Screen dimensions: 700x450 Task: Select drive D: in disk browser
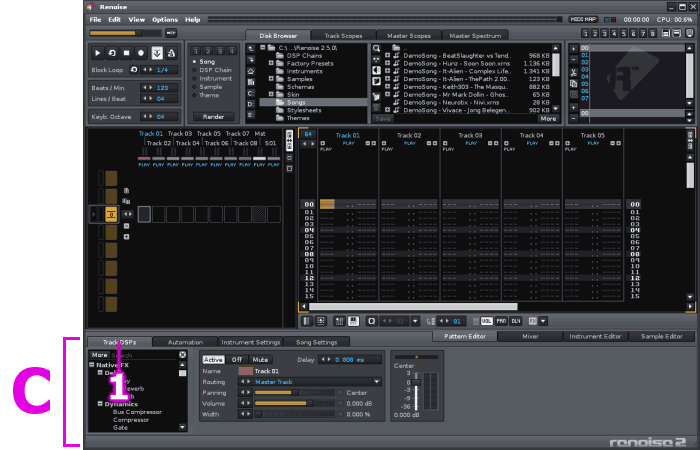(251, 104)
